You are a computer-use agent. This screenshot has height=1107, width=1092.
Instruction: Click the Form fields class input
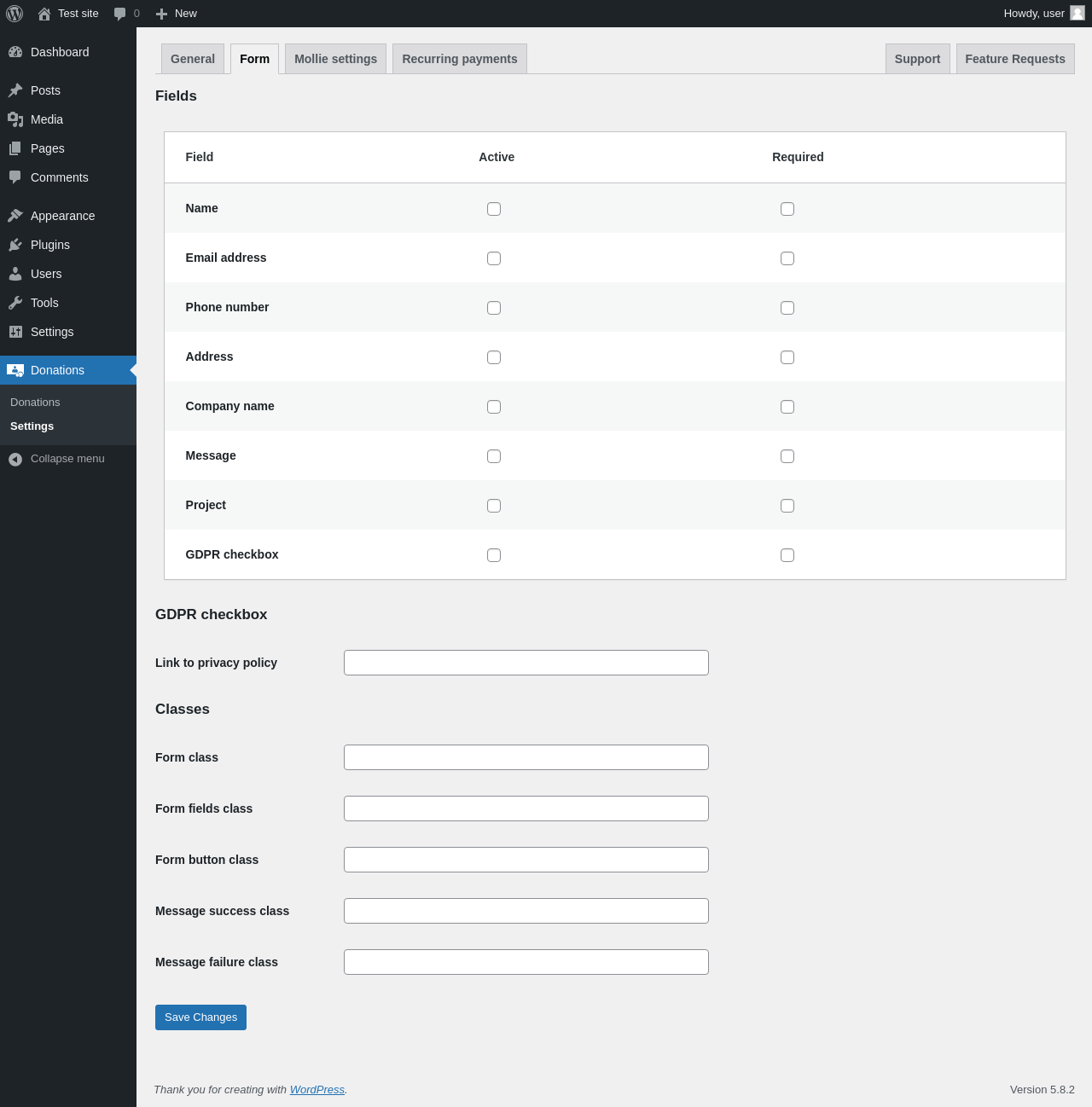526,809
